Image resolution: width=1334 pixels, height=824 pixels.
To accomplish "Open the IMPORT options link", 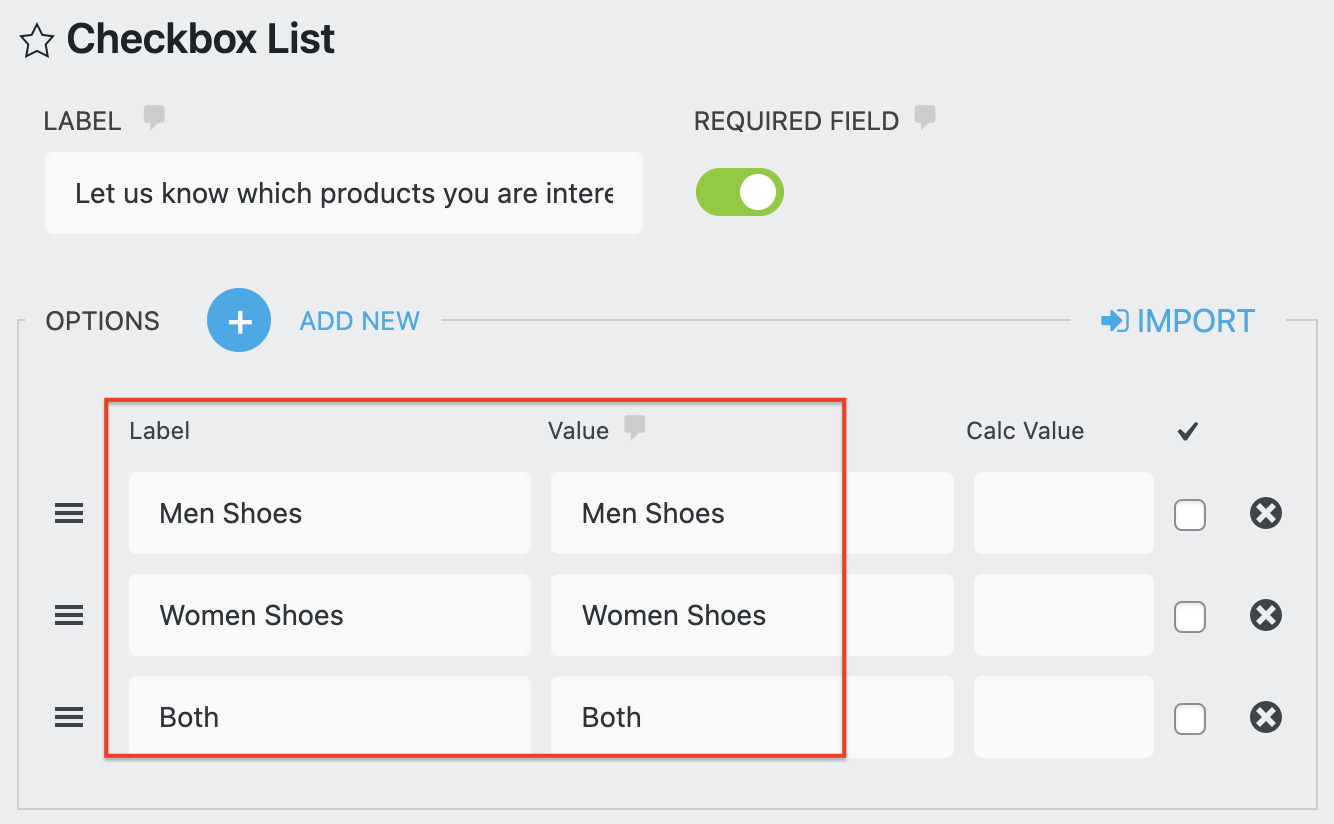I will 1195,320.
